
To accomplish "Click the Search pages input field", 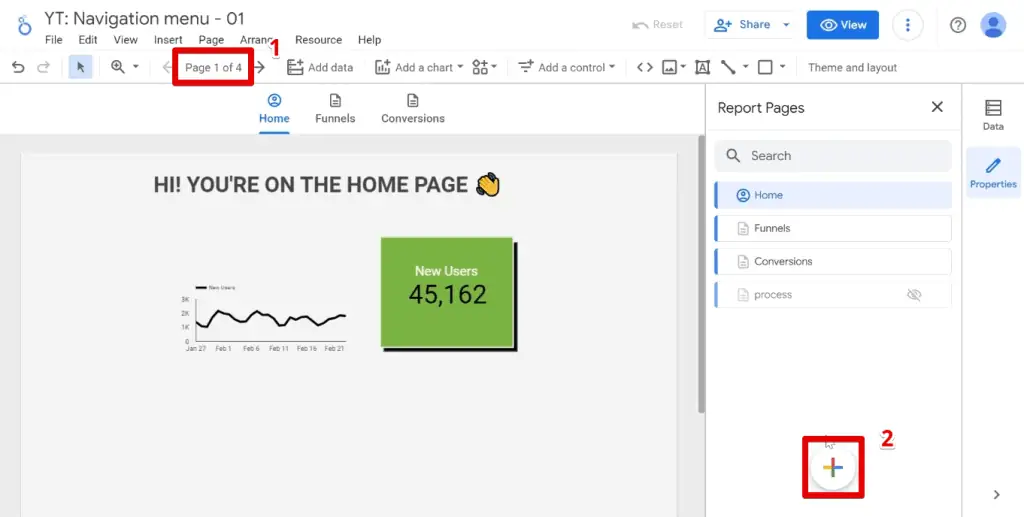I will click(x=833, y=156).
